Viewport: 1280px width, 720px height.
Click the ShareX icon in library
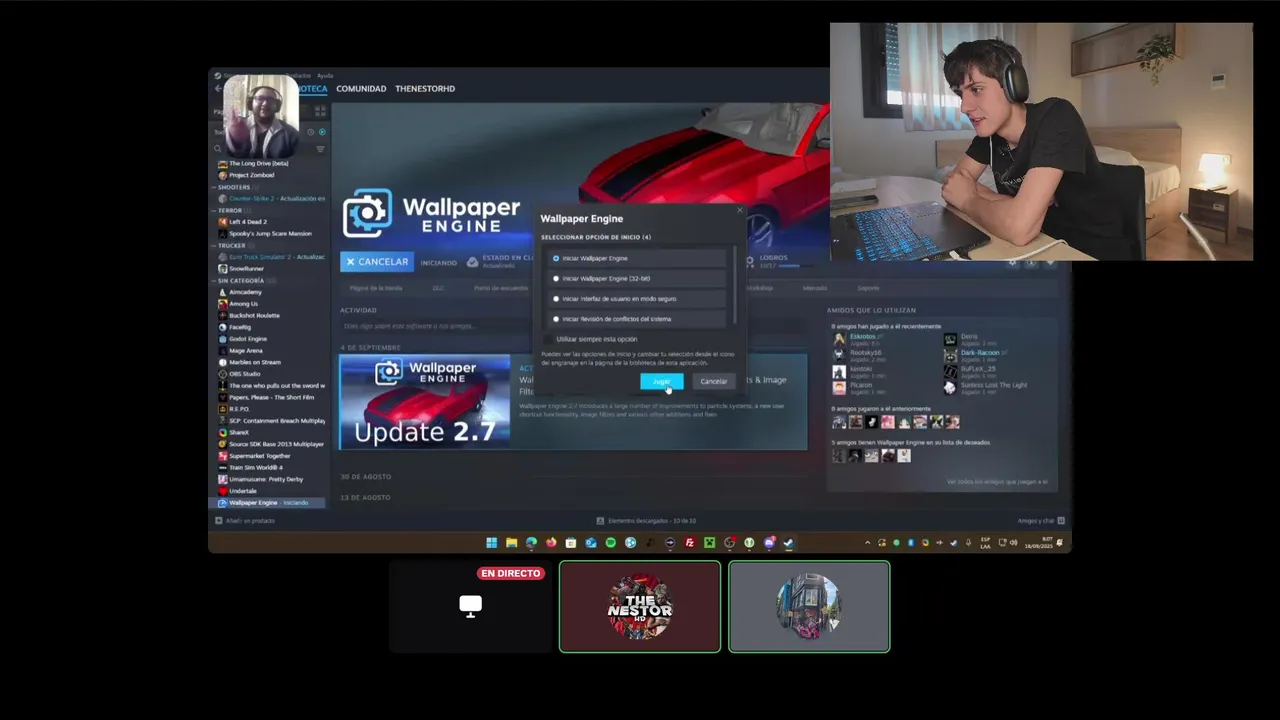click(222, 432)
